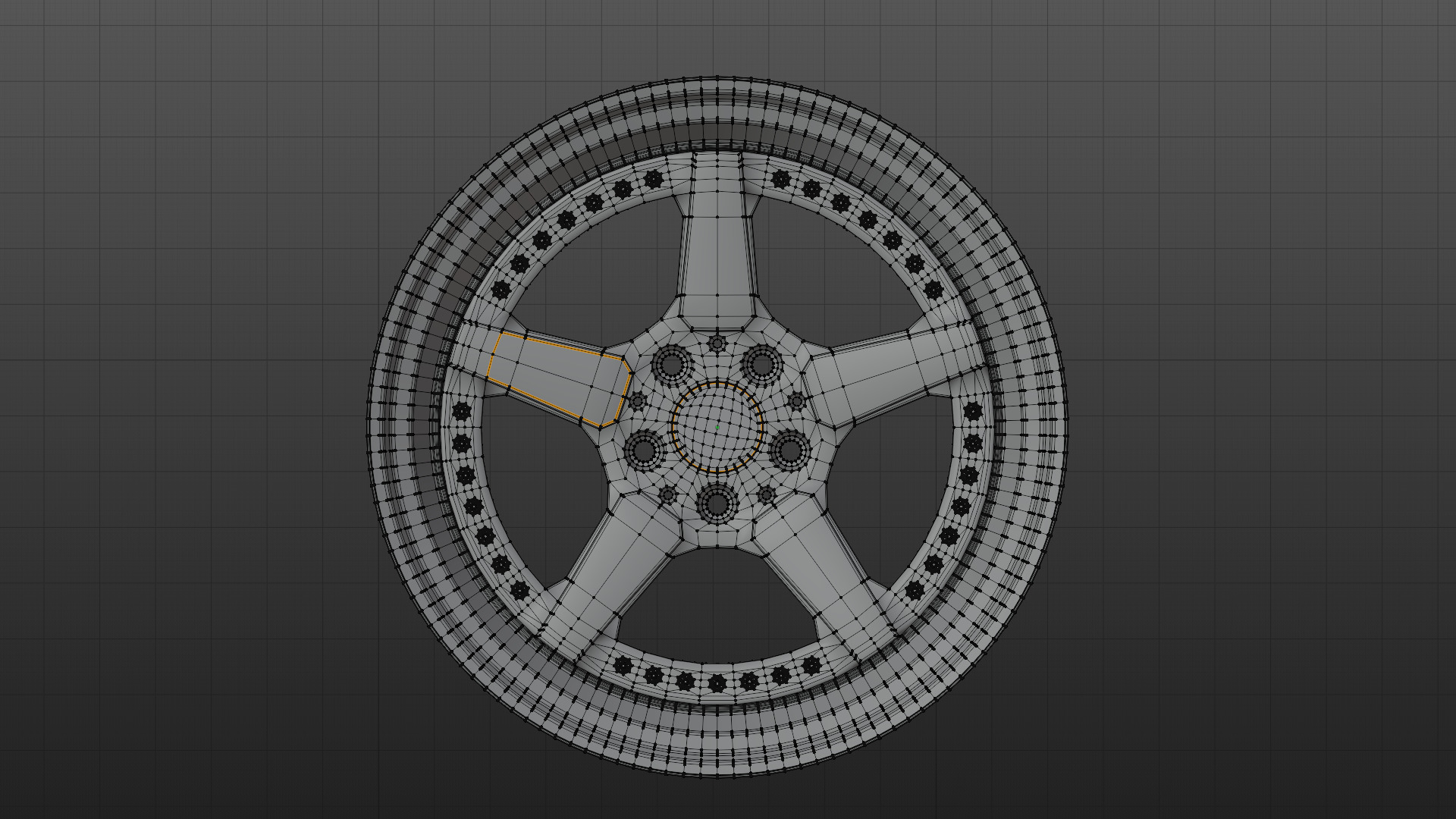Image resolution: width=1456 pixels, height=819 pixels.
Task: Select the orange-outlined face on the left spoke
Action: point(560,379)
